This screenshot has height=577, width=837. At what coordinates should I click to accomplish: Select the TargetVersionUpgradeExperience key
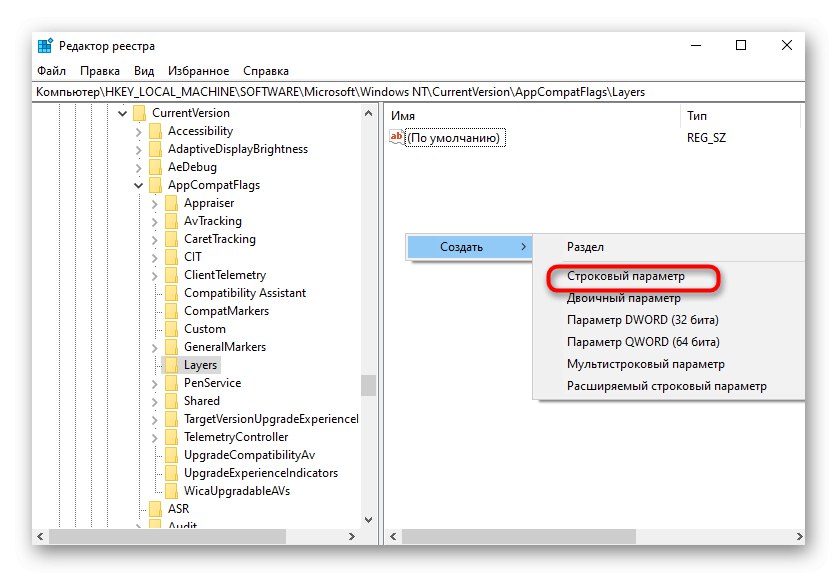[271, 419]
